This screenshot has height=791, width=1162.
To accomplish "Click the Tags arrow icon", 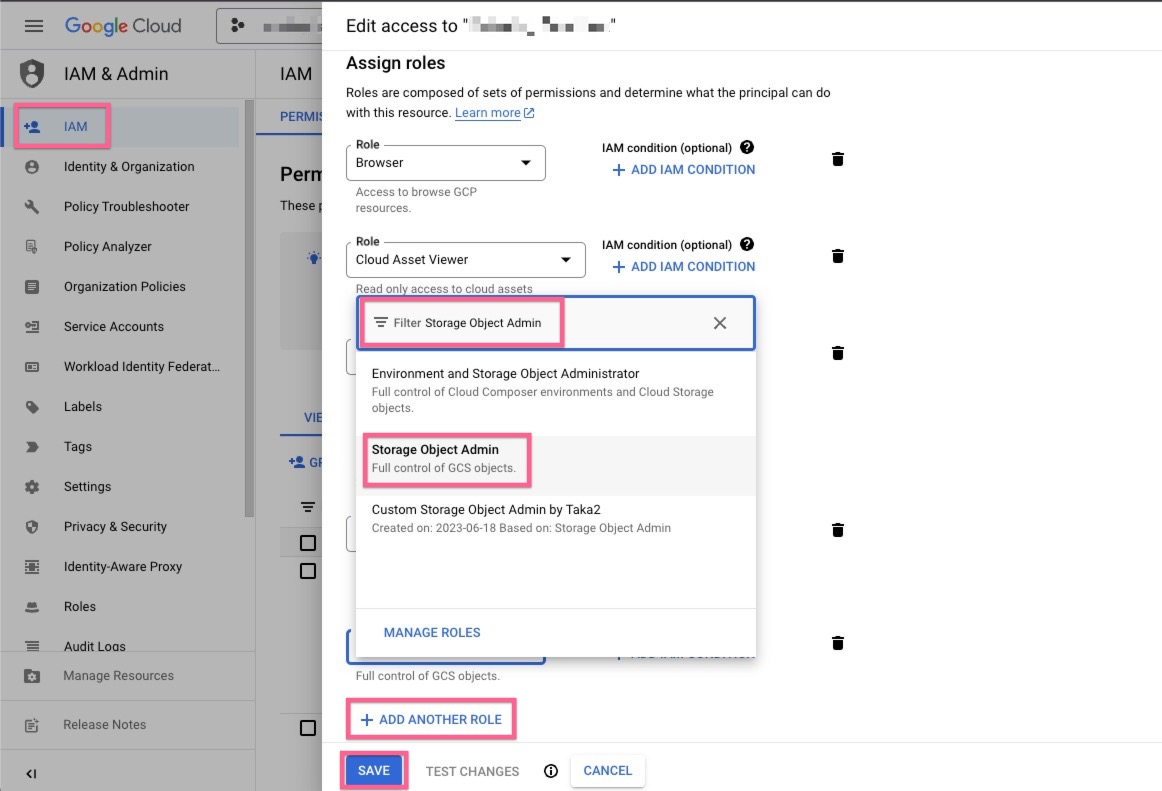I will tap(32, 447).
